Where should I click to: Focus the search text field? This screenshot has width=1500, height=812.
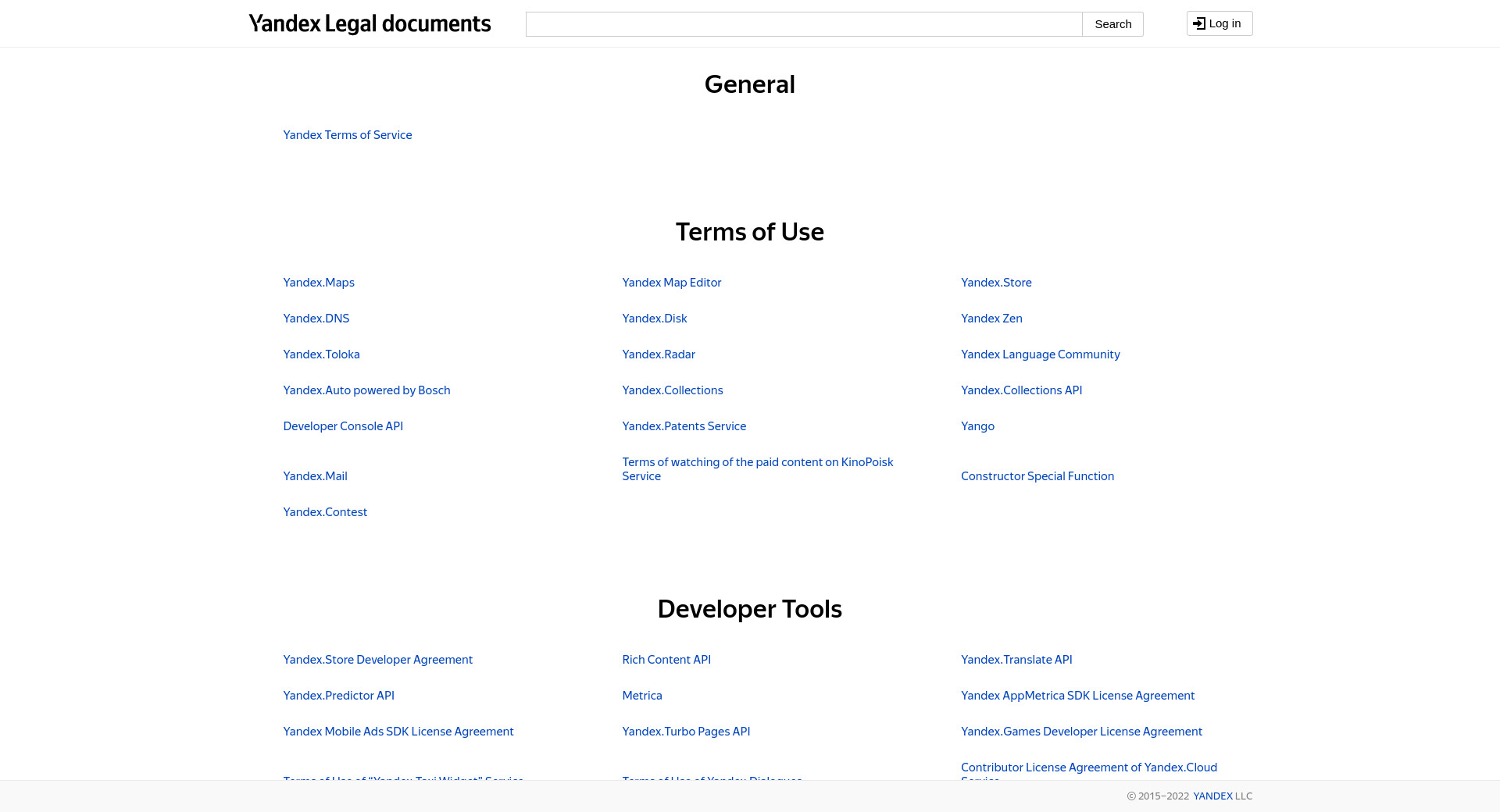click(x=803, y=24)
